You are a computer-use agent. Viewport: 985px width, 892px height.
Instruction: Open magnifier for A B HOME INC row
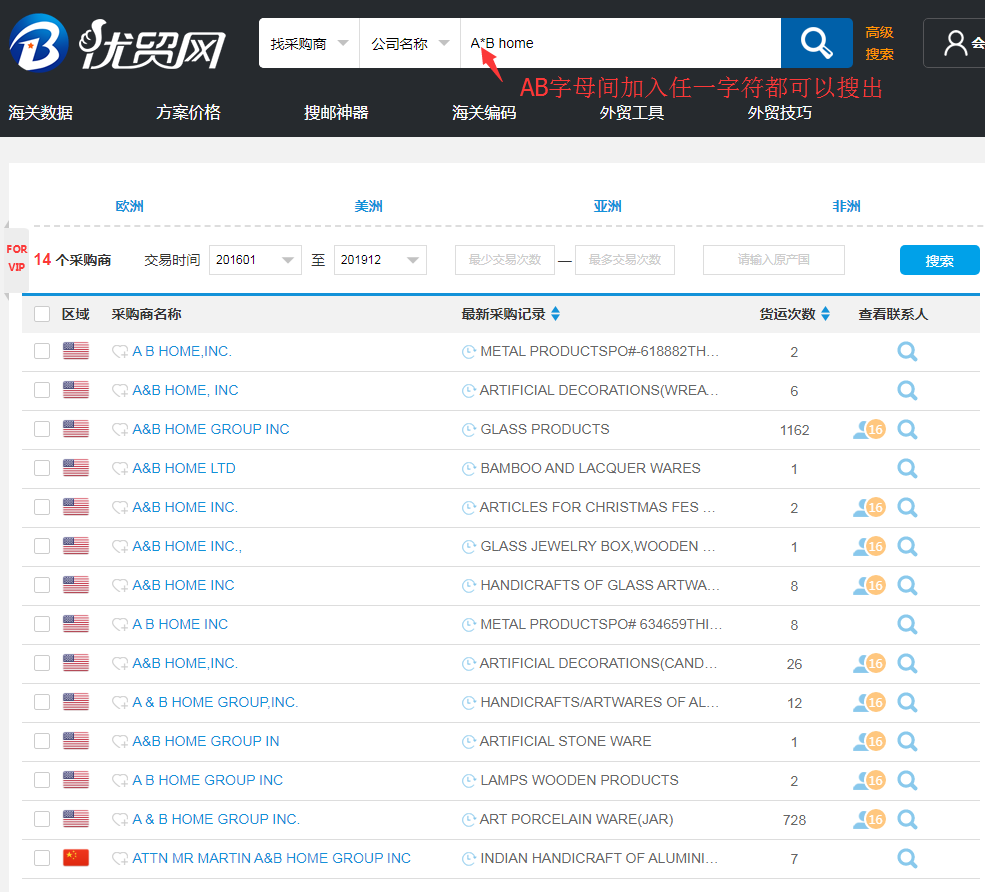click(907, 624)
